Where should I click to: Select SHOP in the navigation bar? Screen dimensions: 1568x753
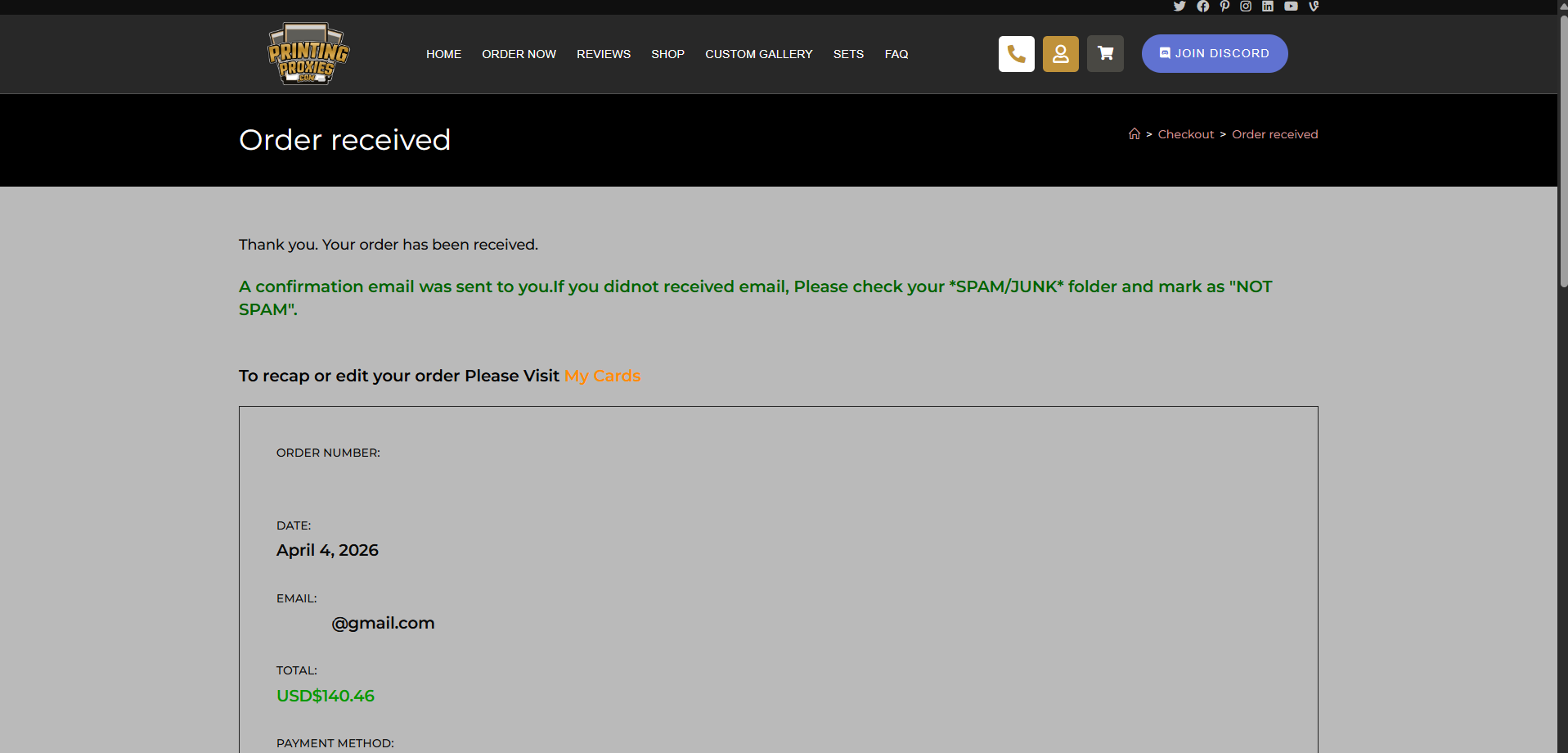coord(667,54)
